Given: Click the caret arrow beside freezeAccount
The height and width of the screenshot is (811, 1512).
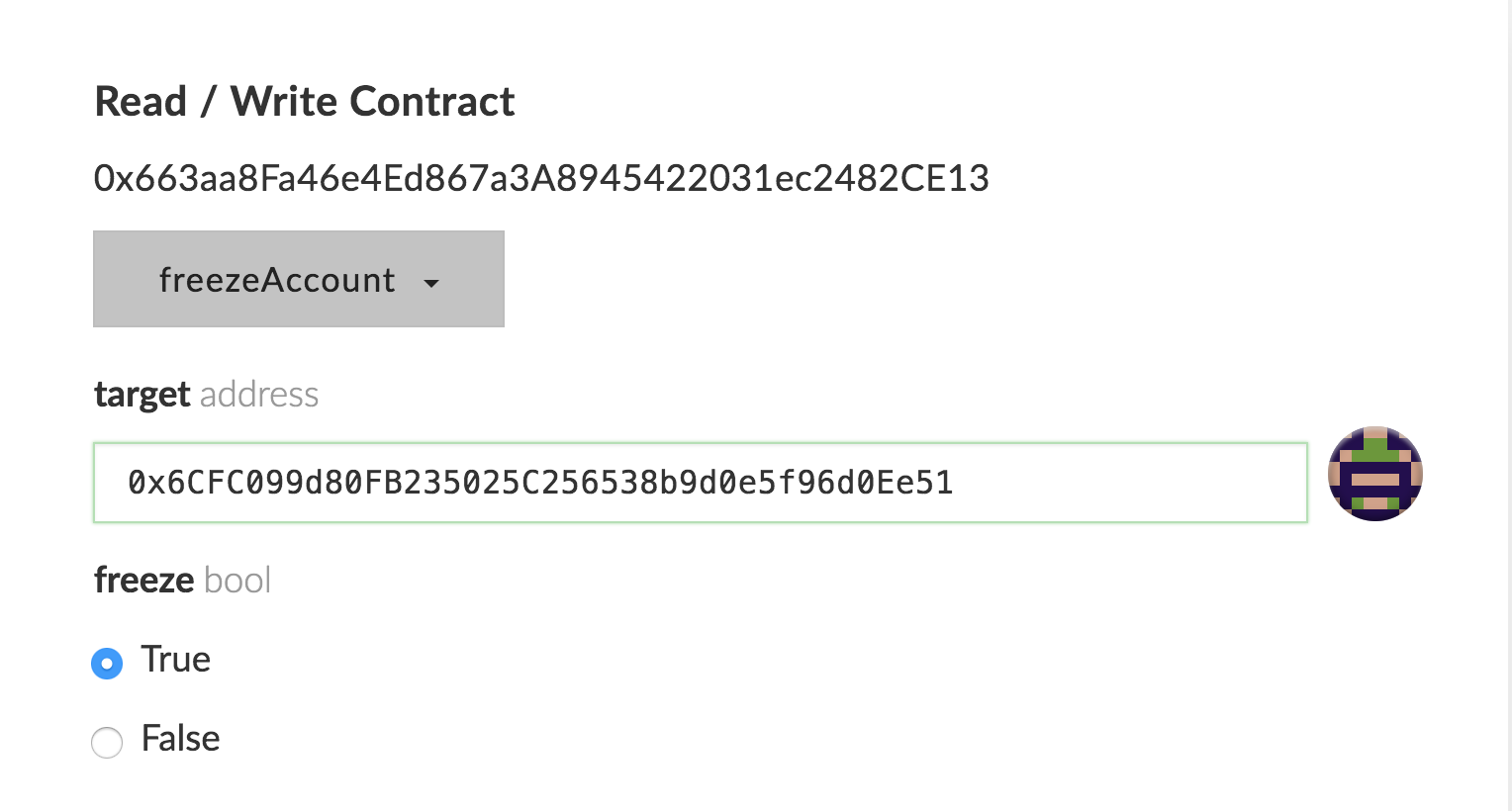Looking at the screenshot, I should coord(431,283).
